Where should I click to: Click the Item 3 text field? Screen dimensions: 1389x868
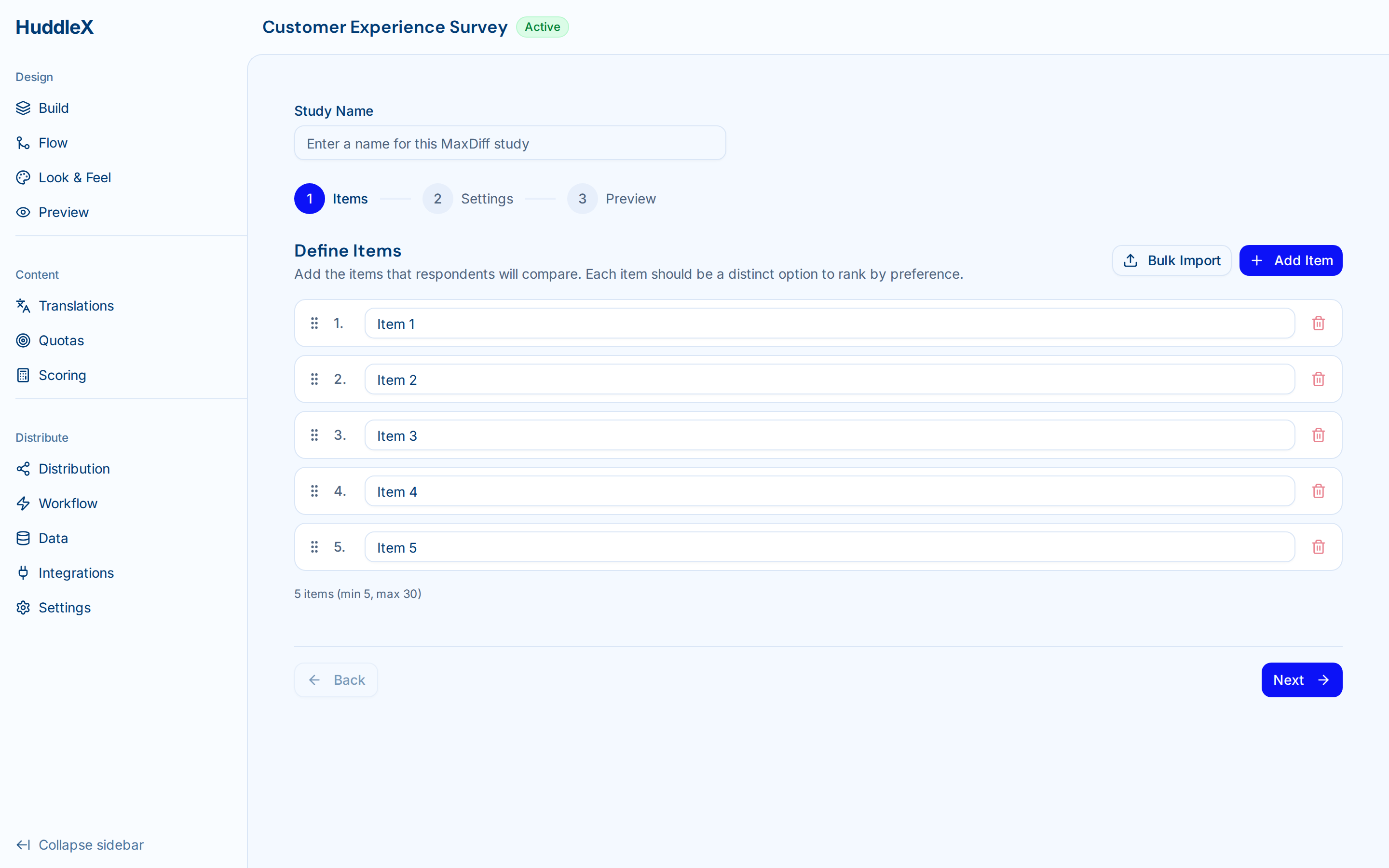(x=830, y=435)
